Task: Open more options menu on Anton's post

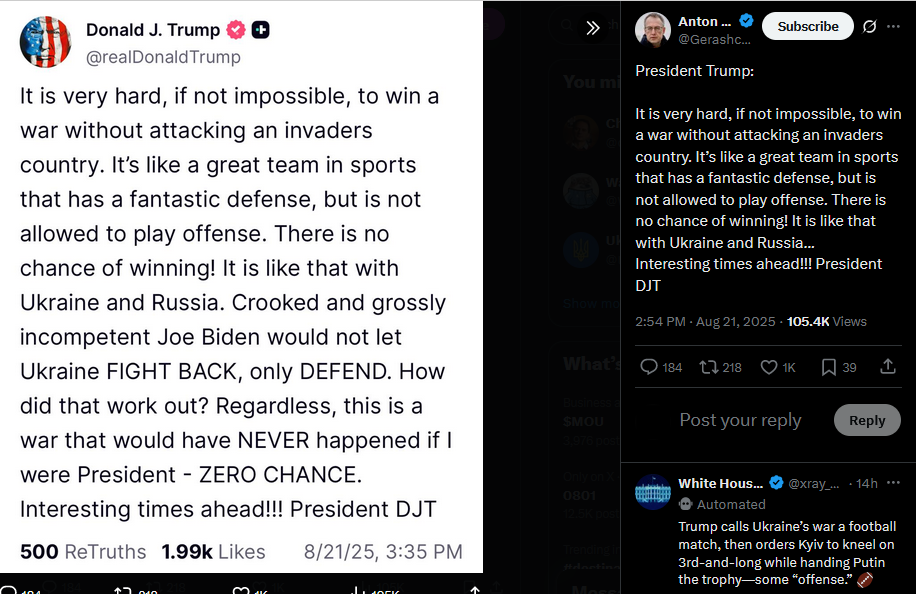Action: point(893,27)
